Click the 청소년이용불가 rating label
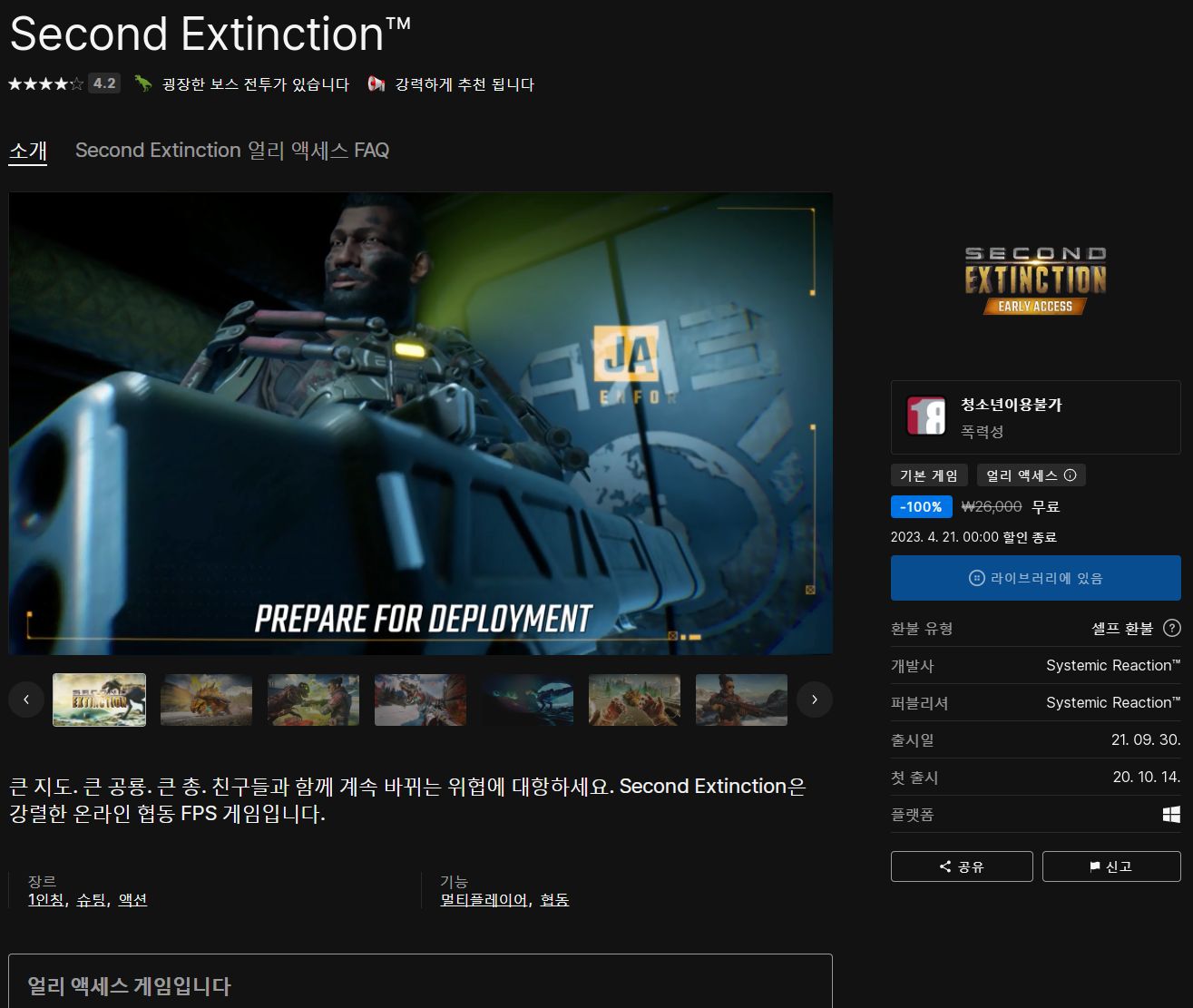 click(1012, 405)
